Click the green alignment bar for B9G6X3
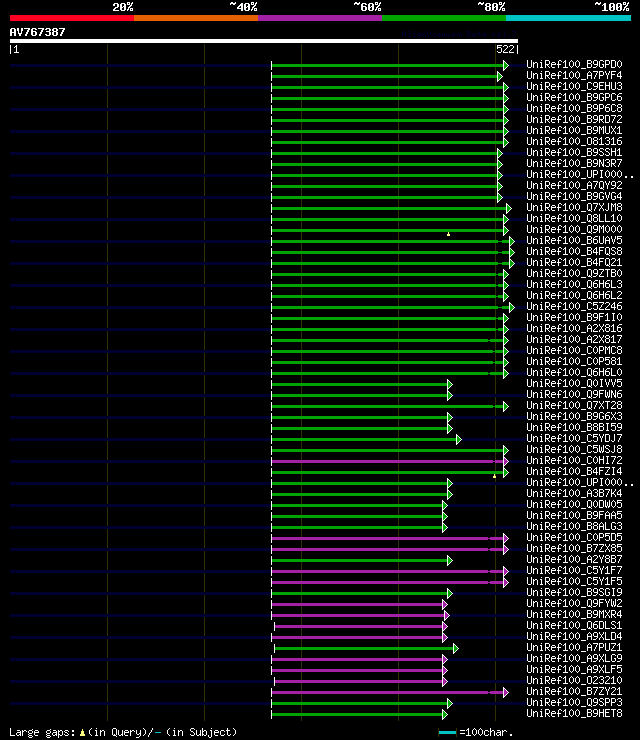Viewport: 640px width, 740px height. tap(360, 417)
